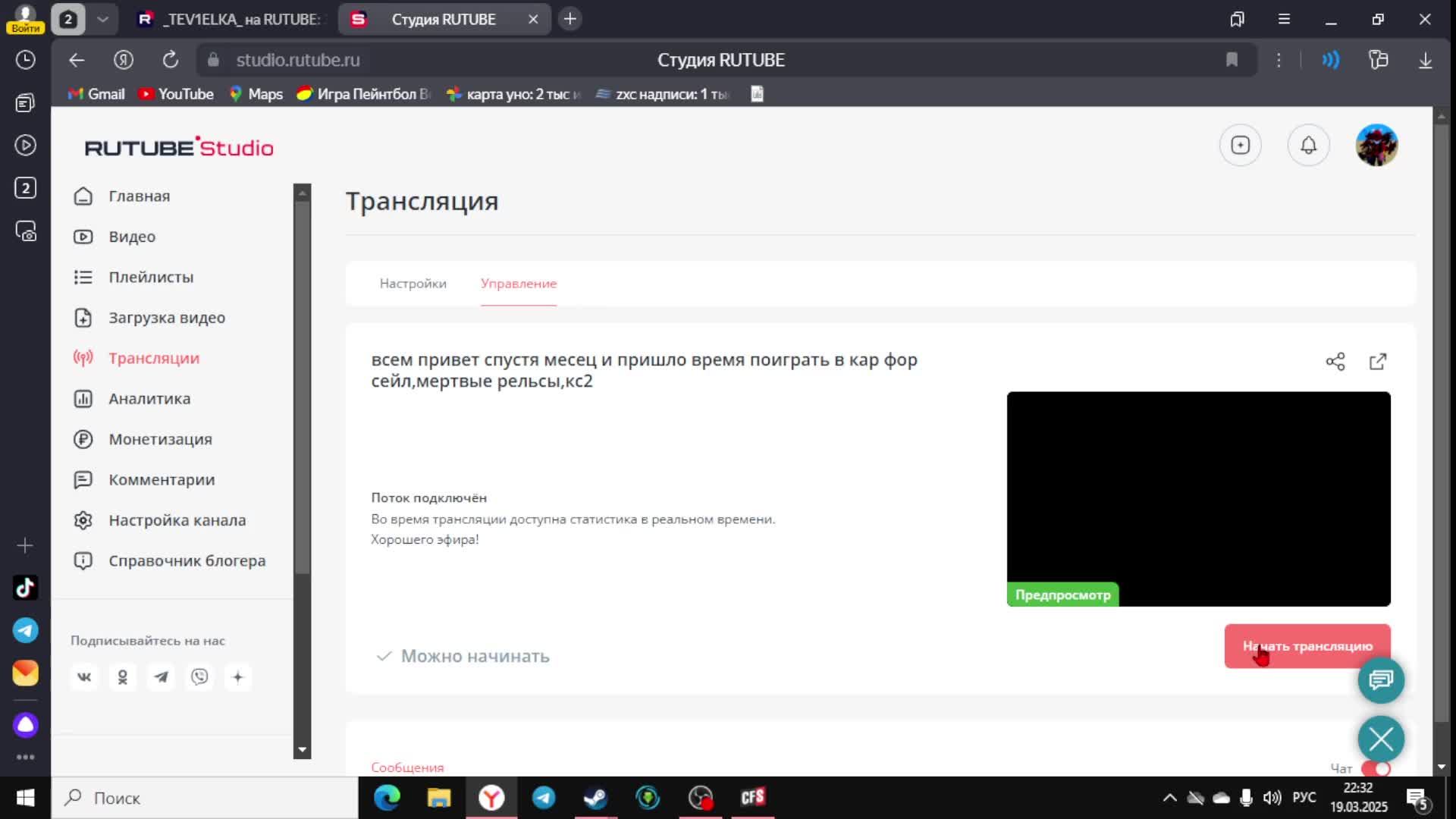Select the Аналитика sidebar icon
The height and width of the screenshot is (819, 1456).
83,398
